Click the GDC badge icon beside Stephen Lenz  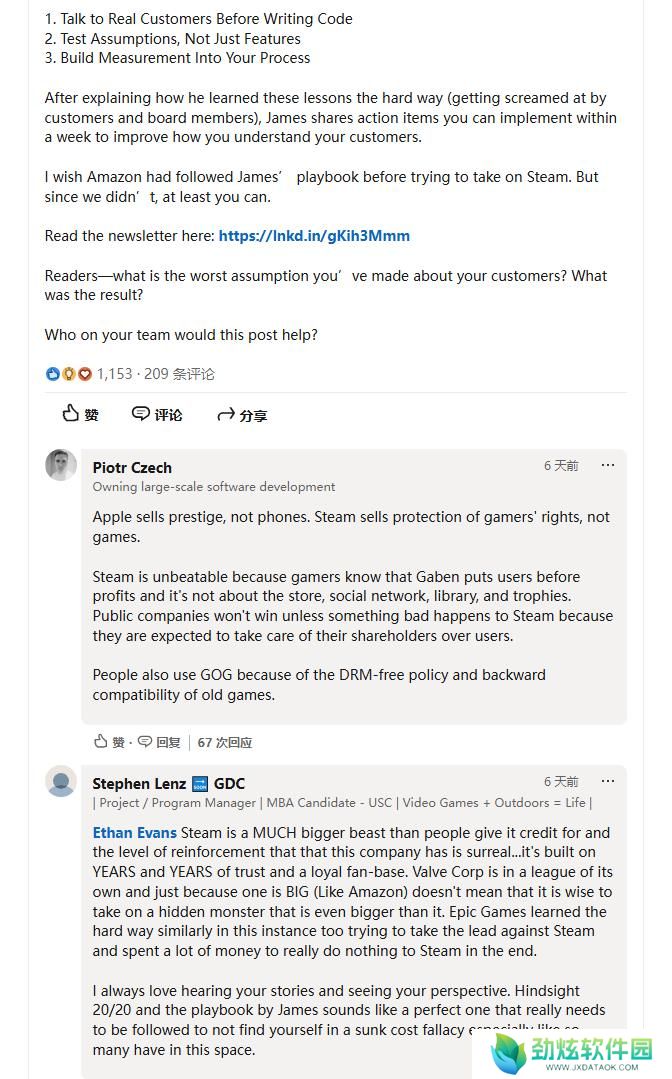199,784
